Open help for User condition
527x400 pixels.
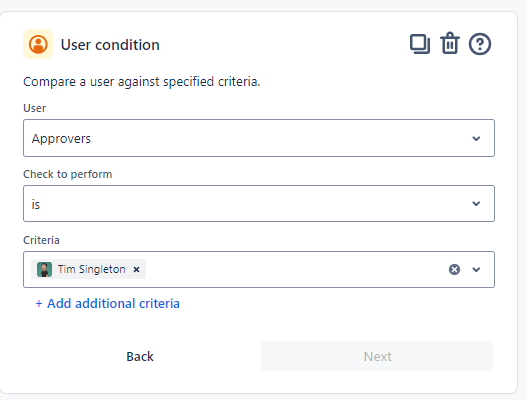[x=480, y=44]
